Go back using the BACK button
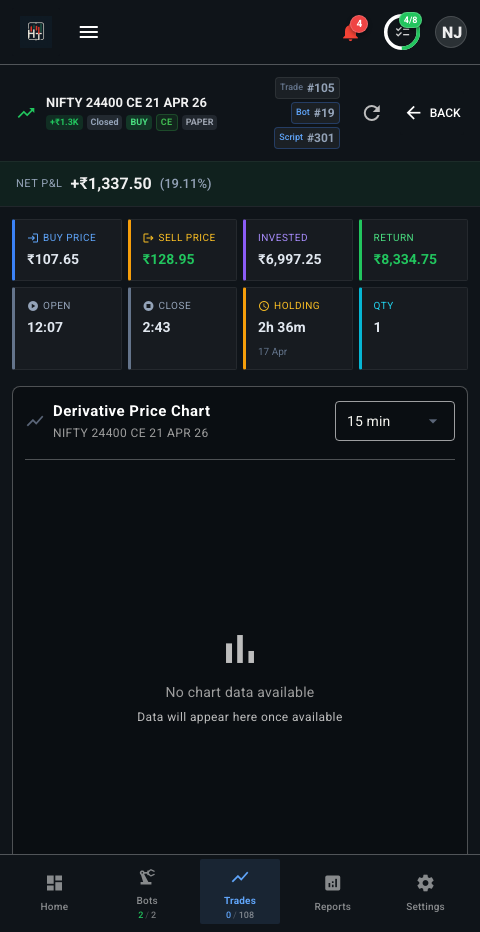Viewport: 480px width, 932px height. tap(433, 113)
